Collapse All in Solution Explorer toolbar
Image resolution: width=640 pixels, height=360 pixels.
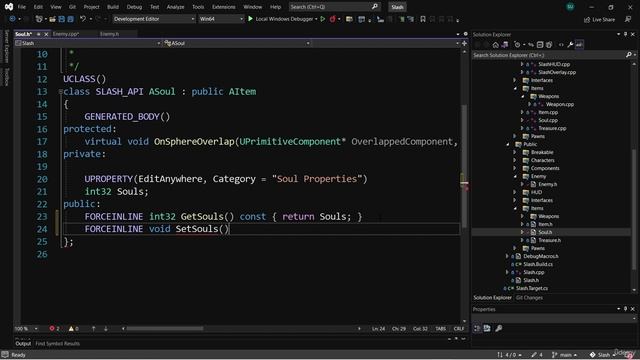[x=540, y=44]
